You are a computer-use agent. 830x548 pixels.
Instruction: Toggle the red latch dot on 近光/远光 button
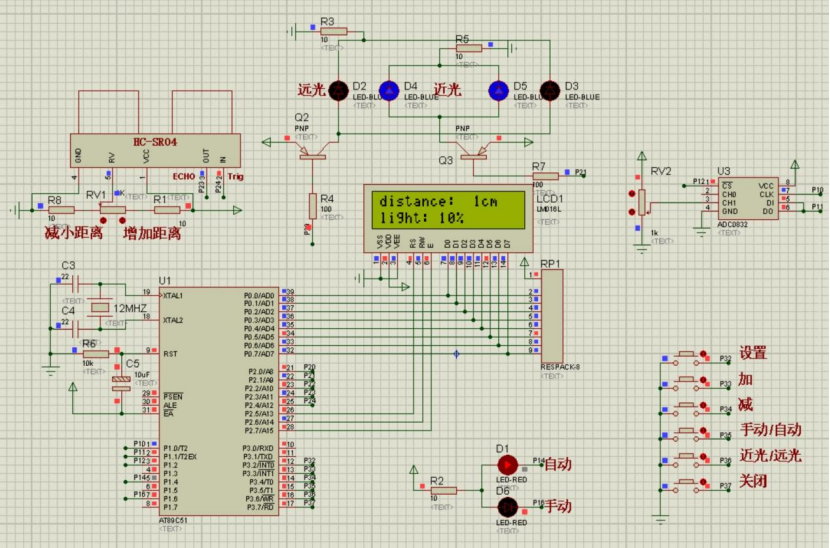coord(703,456)
